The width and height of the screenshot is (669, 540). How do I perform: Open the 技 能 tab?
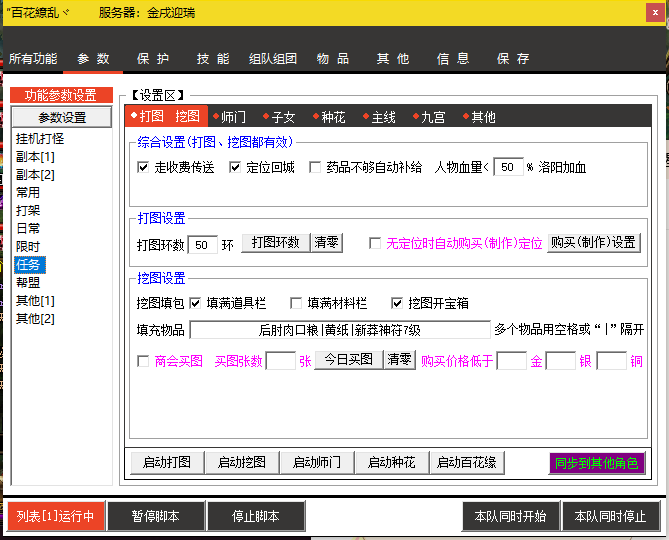(x=213, y=58)
